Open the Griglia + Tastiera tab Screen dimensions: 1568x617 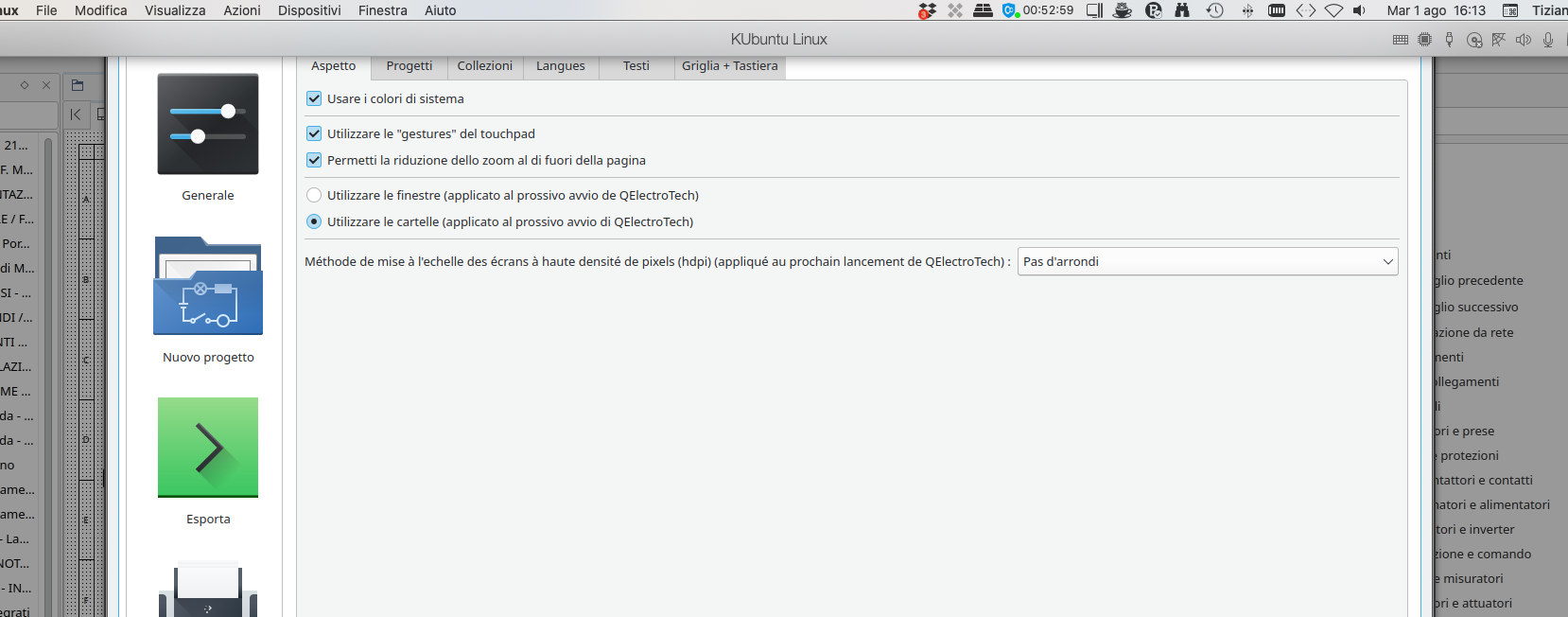click(729, 66)
